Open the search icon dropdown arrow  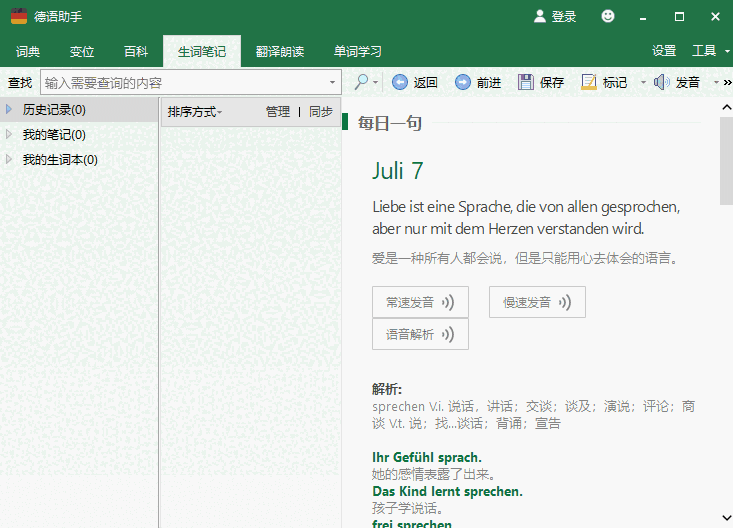pos(375,83)
